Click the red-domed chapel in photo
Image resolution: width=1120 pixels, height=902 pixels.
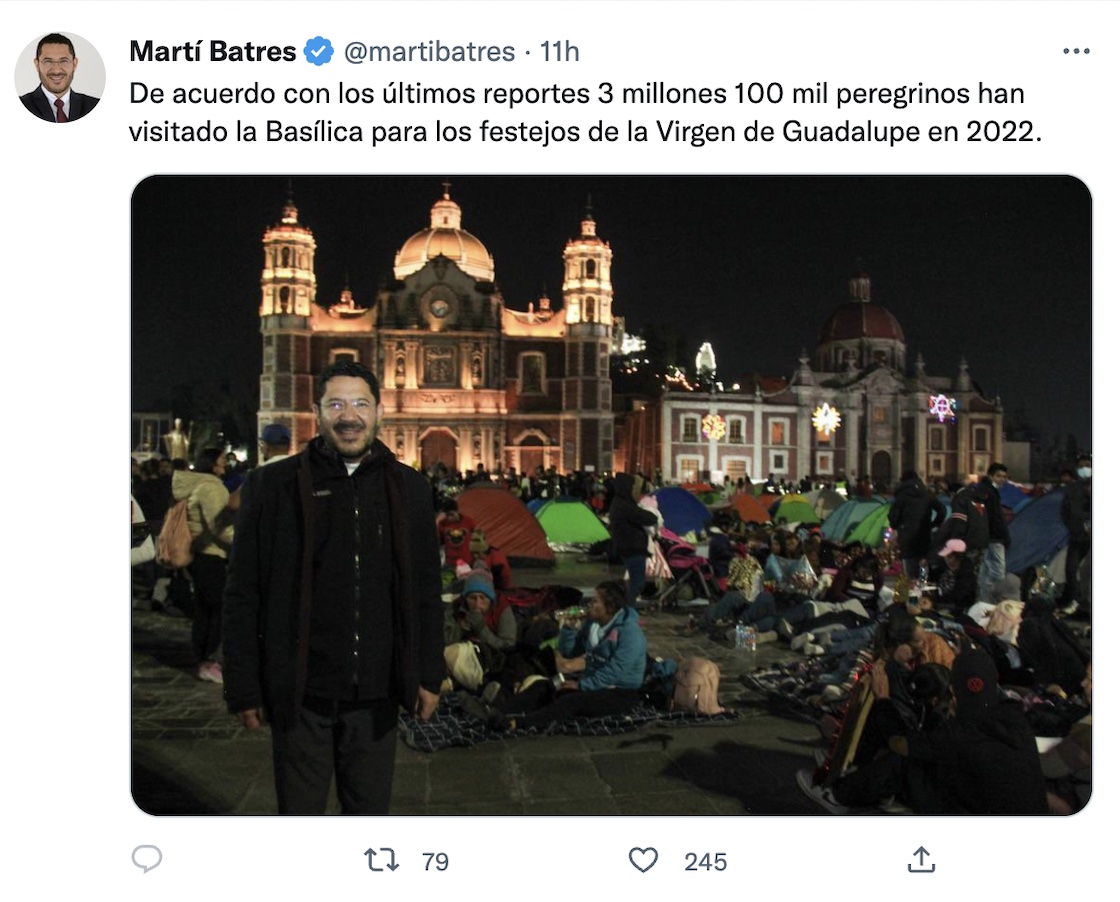pyautogui.click(x=860, y=323)
